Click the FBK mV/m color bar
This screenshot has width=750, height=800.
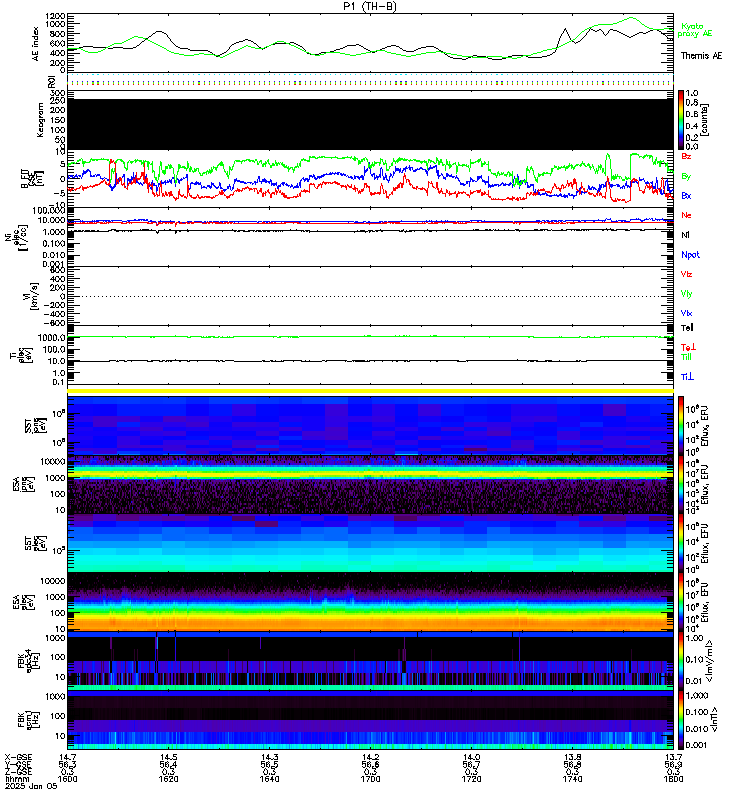(x=681, y=661)
